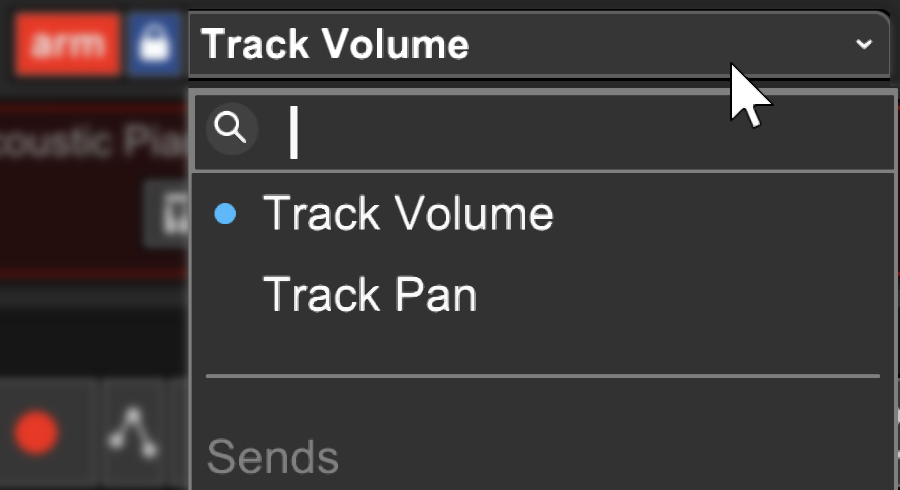Select Track Volume from the list
The image size is (900, 490).
click(x=408, y=214)
